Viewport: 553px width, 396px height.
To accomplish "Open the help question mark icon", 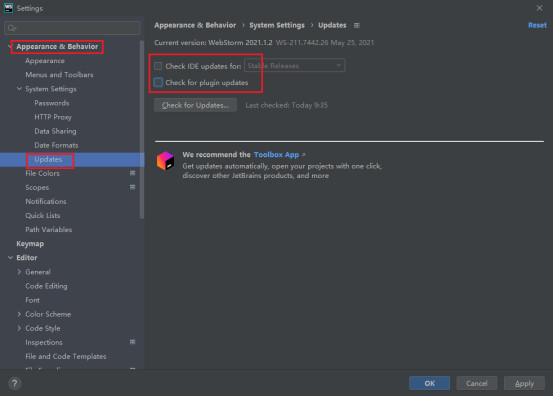I will point(14,383).
